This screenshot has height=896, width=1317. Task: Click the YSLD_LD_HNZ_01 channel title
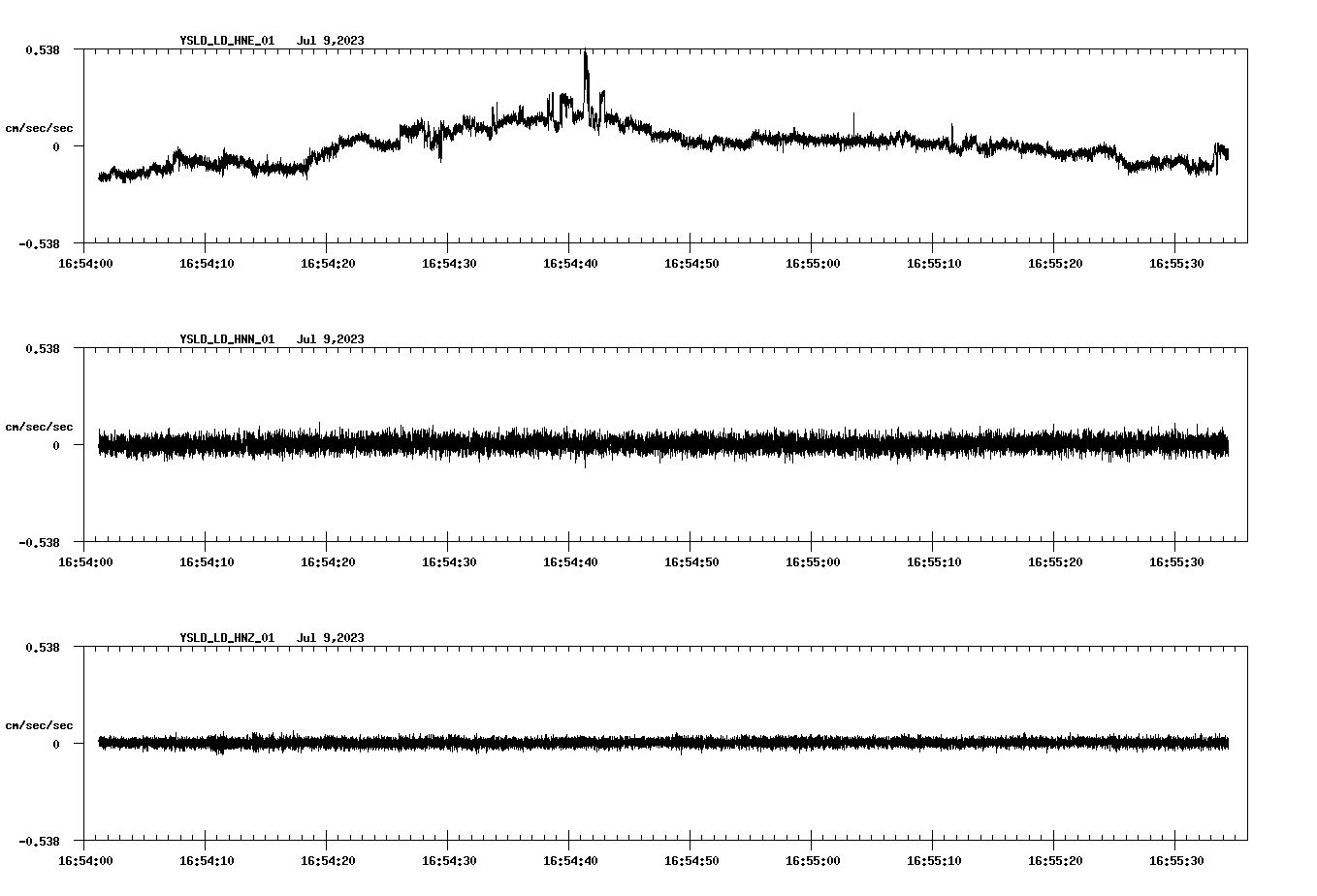click(x=225, y=637)
